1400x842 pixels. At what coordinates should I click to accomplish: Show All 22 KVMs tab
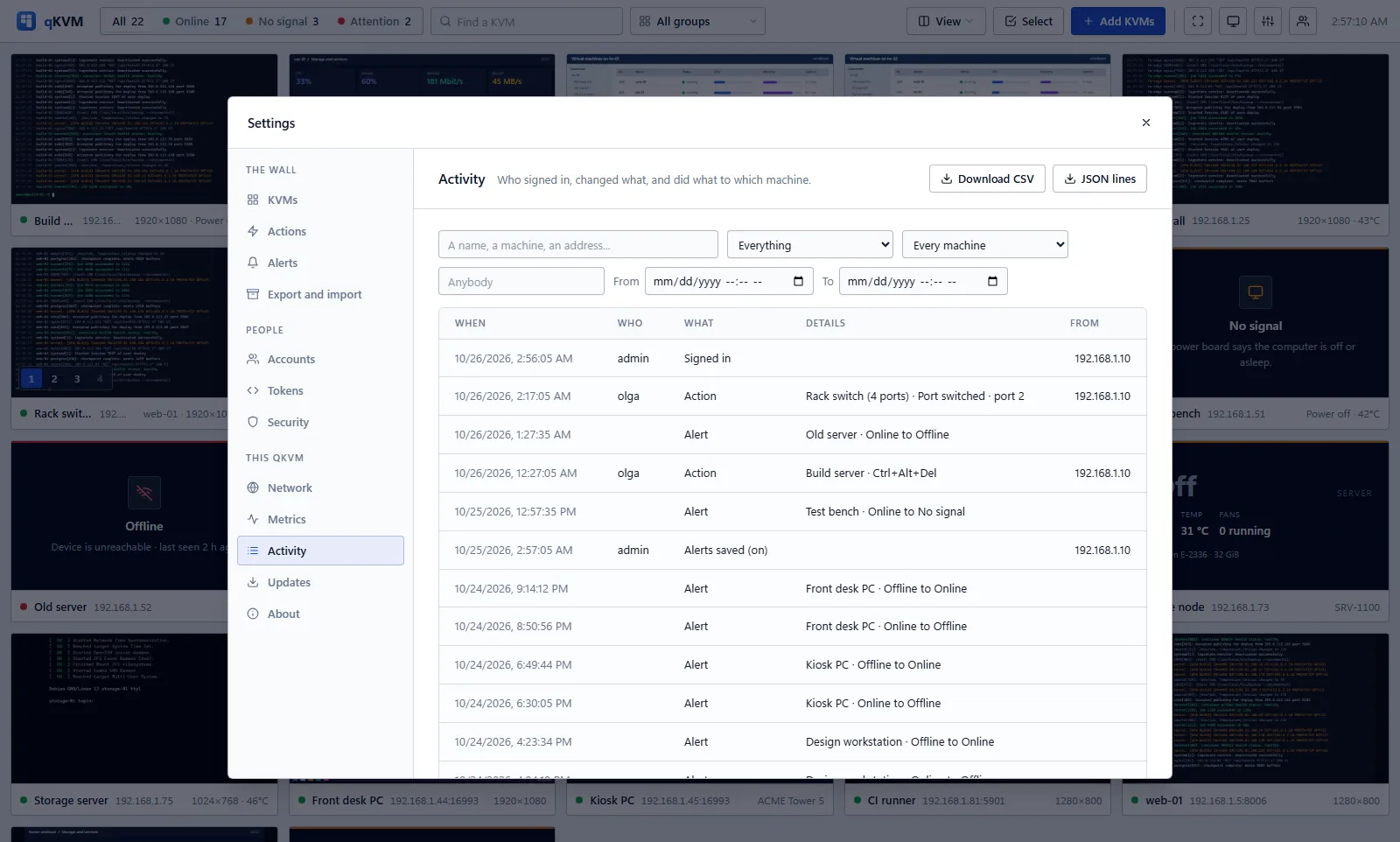coord(128,21)
